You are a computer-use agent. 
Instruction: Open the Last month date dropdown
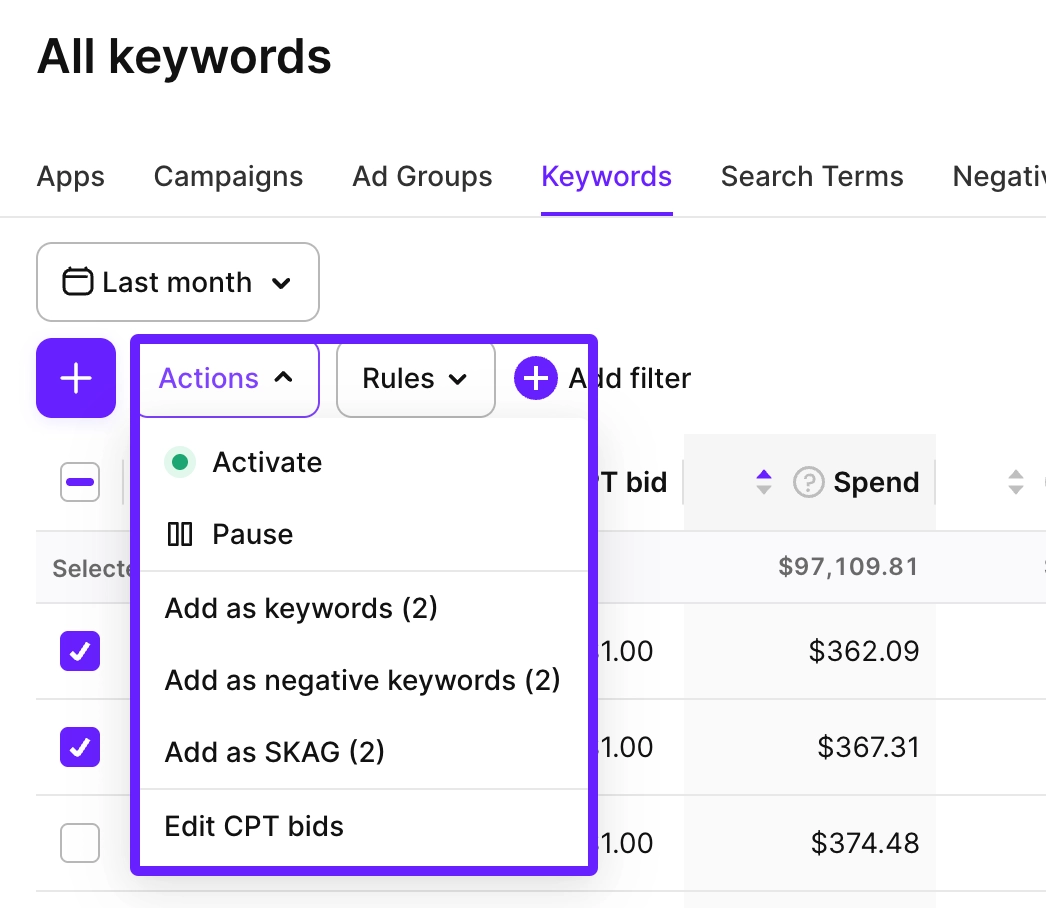coord(178,282)
